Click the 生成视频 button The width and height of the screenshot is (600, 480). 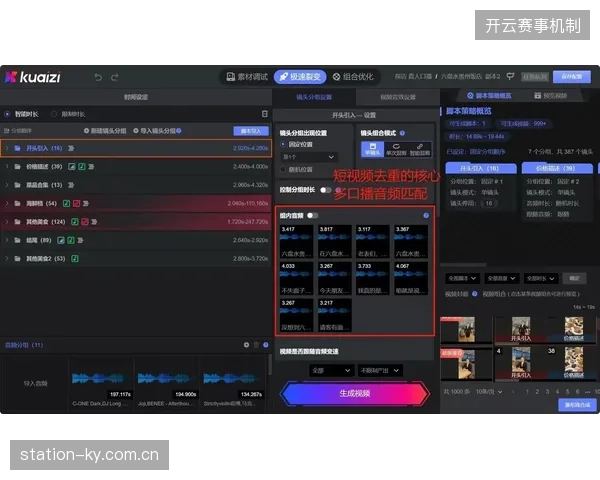(x=354, y=393)
